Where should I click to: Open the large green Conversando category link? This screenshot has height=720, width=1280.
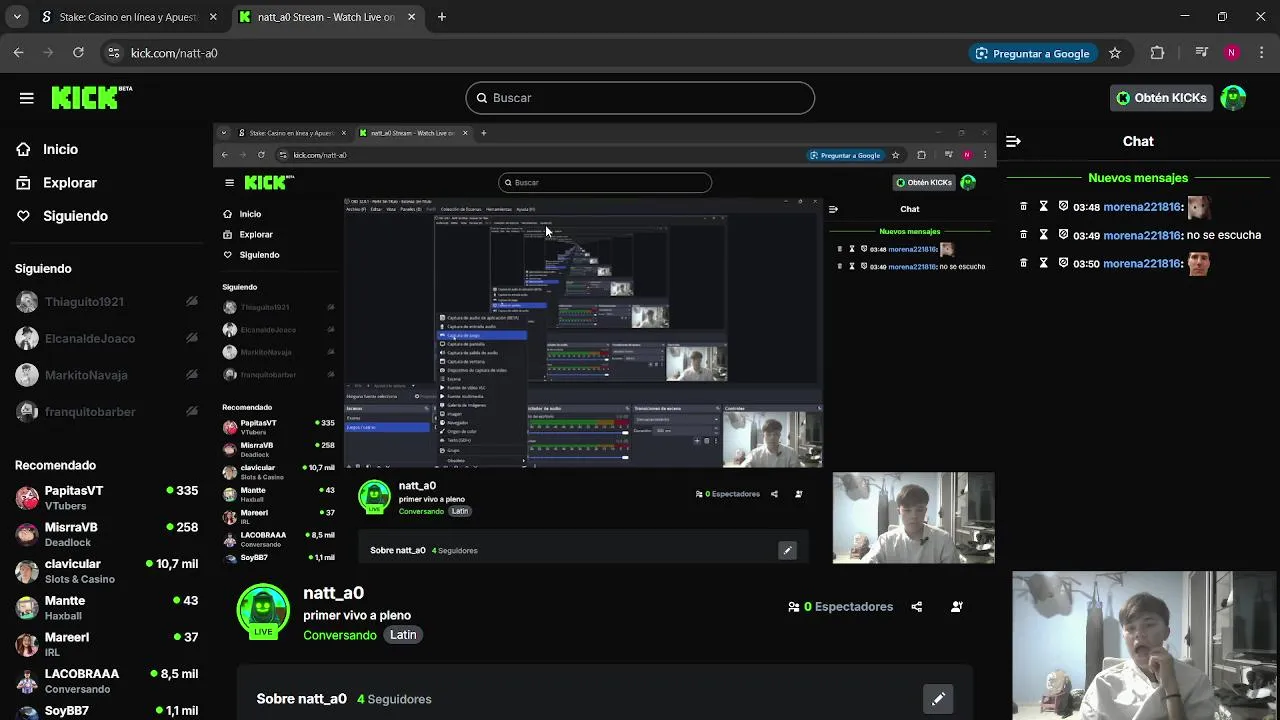[340, 635]
